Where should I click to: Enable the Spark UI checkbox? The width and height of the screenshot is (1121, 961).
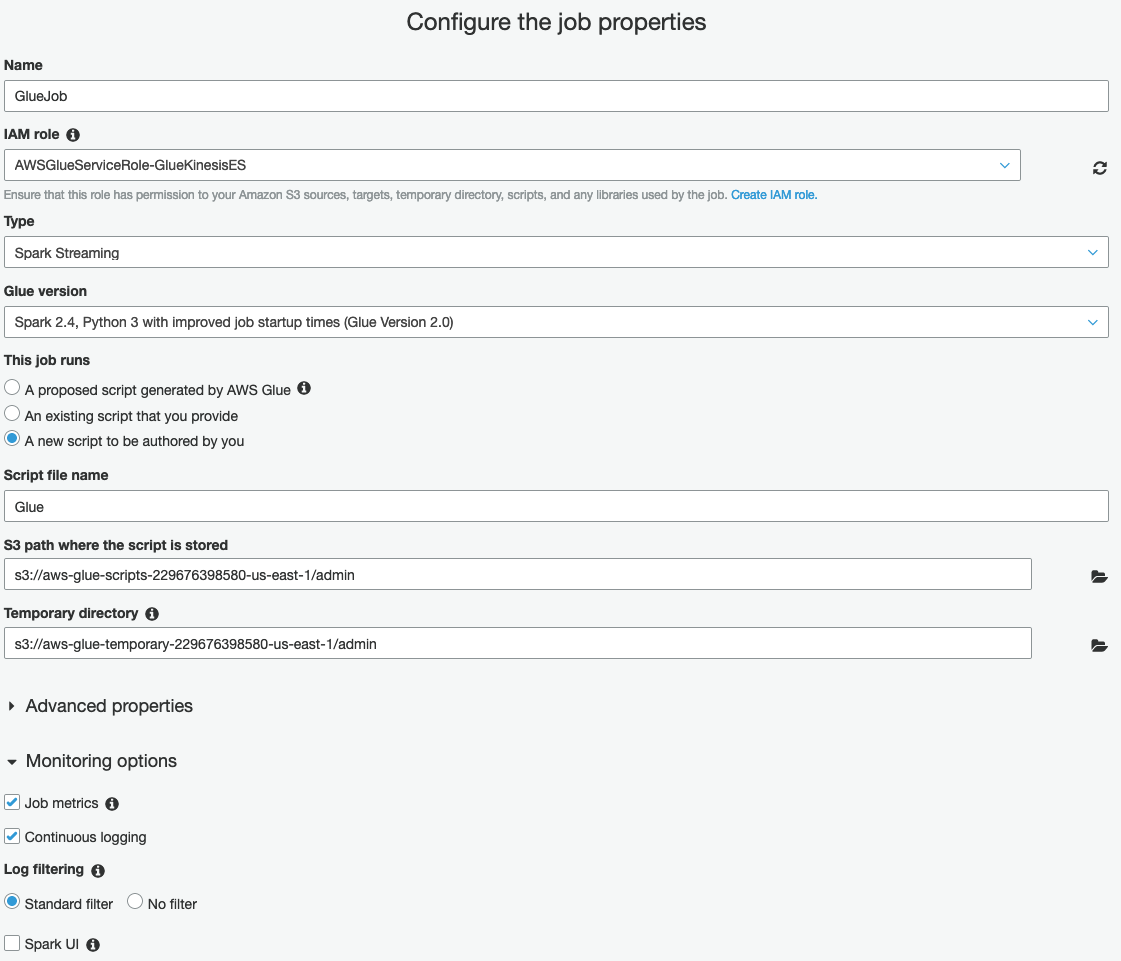click(12, 943)
